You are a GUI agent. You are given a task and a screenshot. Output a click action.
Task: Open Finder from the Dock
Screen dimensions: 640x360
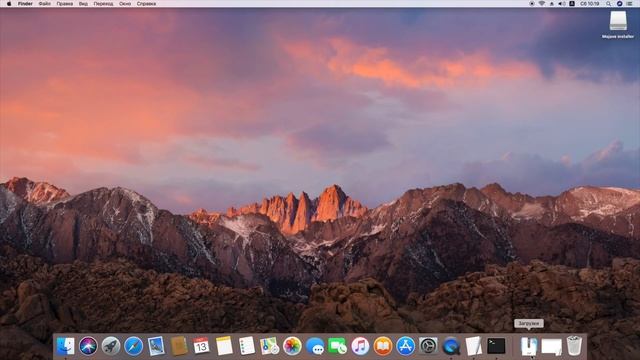pyautogui.click(x=65, y=346)
